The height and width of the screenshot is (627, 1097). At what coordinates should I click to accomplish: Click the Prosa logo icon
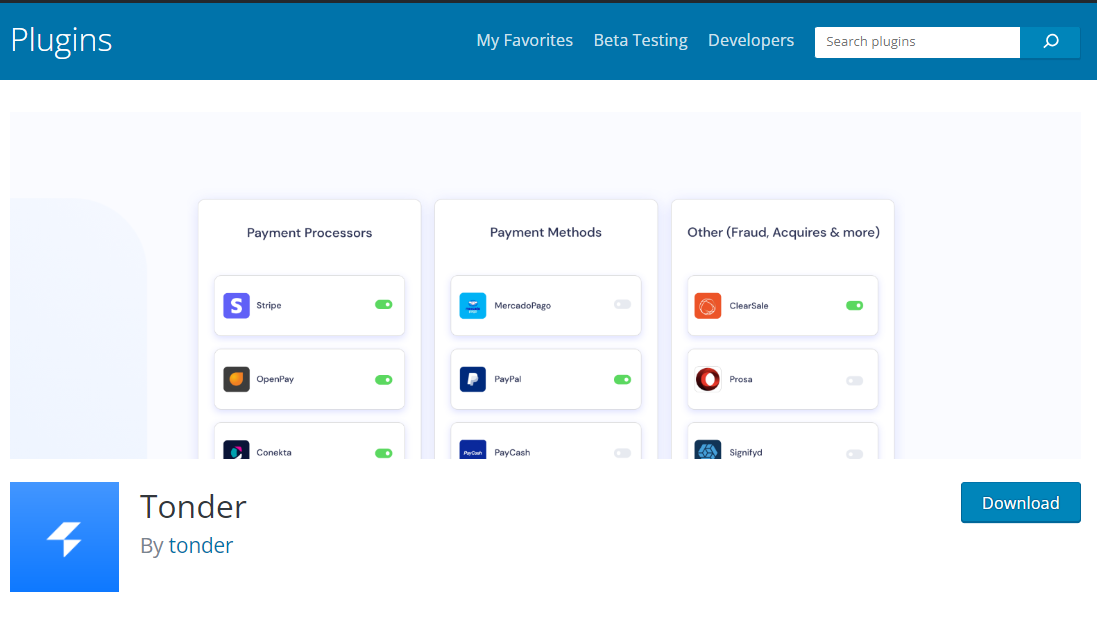coord(708,379)
